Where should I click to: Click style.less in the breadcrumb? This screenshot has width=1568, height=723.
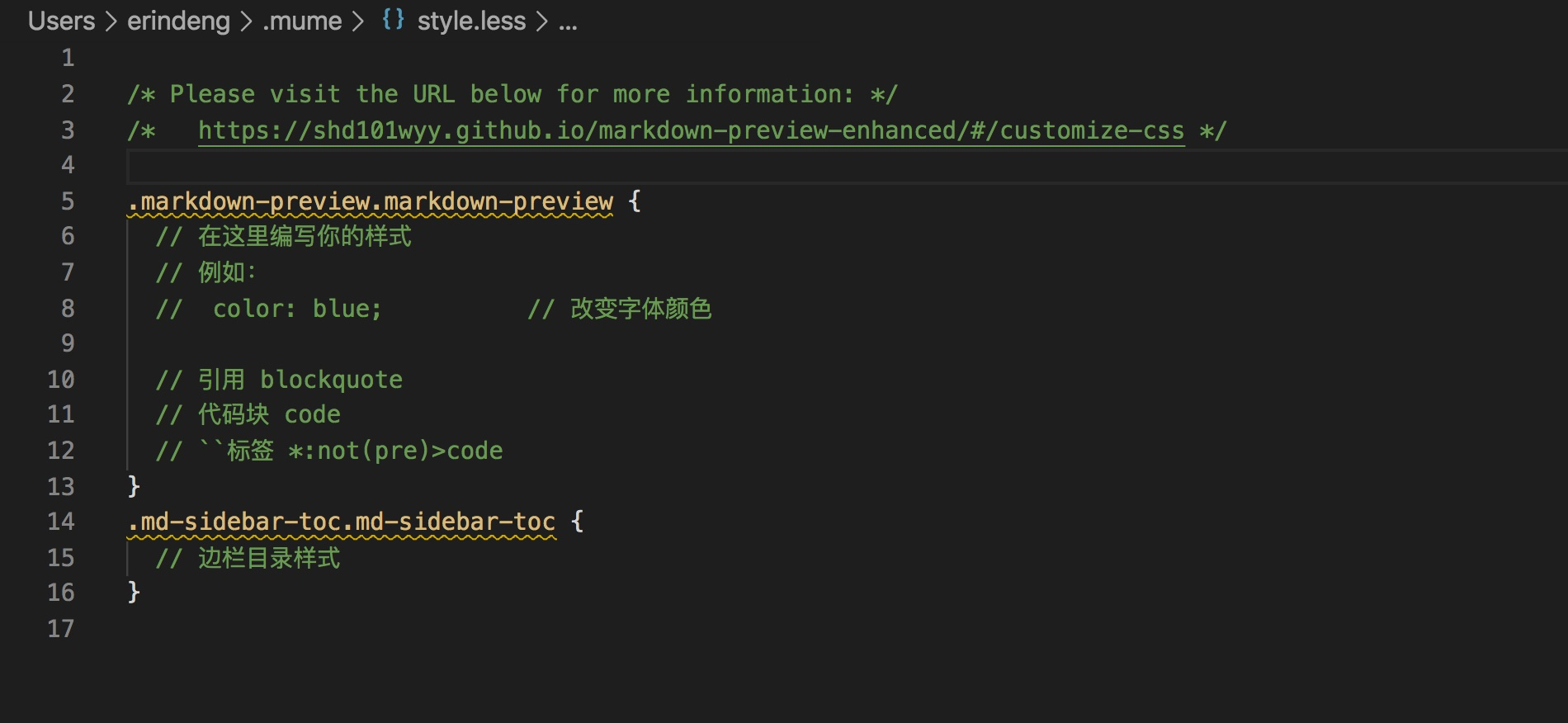[x=471, y=21]
